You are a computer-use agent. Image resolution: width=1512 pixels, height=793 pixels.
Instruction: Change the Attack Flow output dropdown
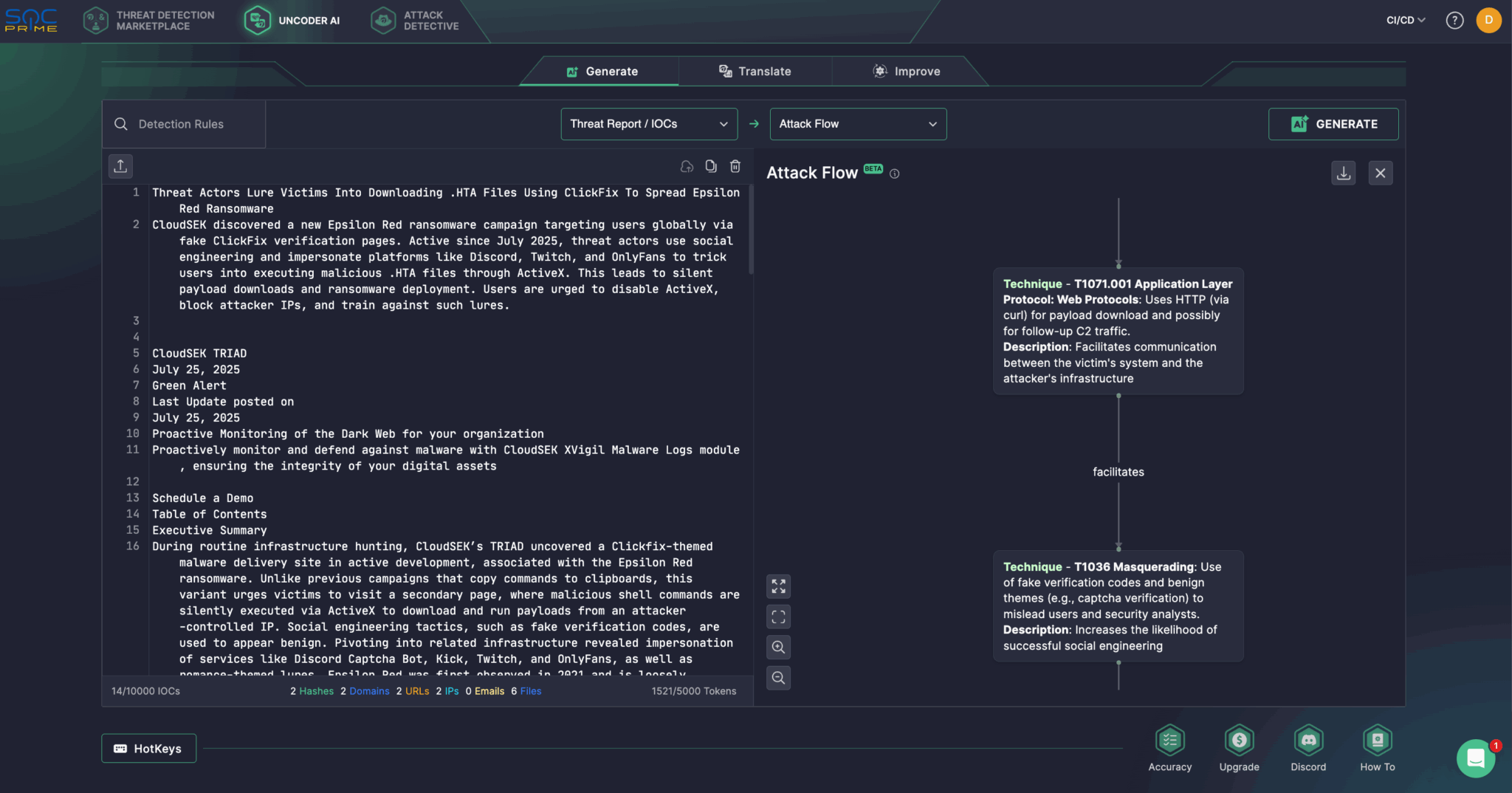pos(856,123)
